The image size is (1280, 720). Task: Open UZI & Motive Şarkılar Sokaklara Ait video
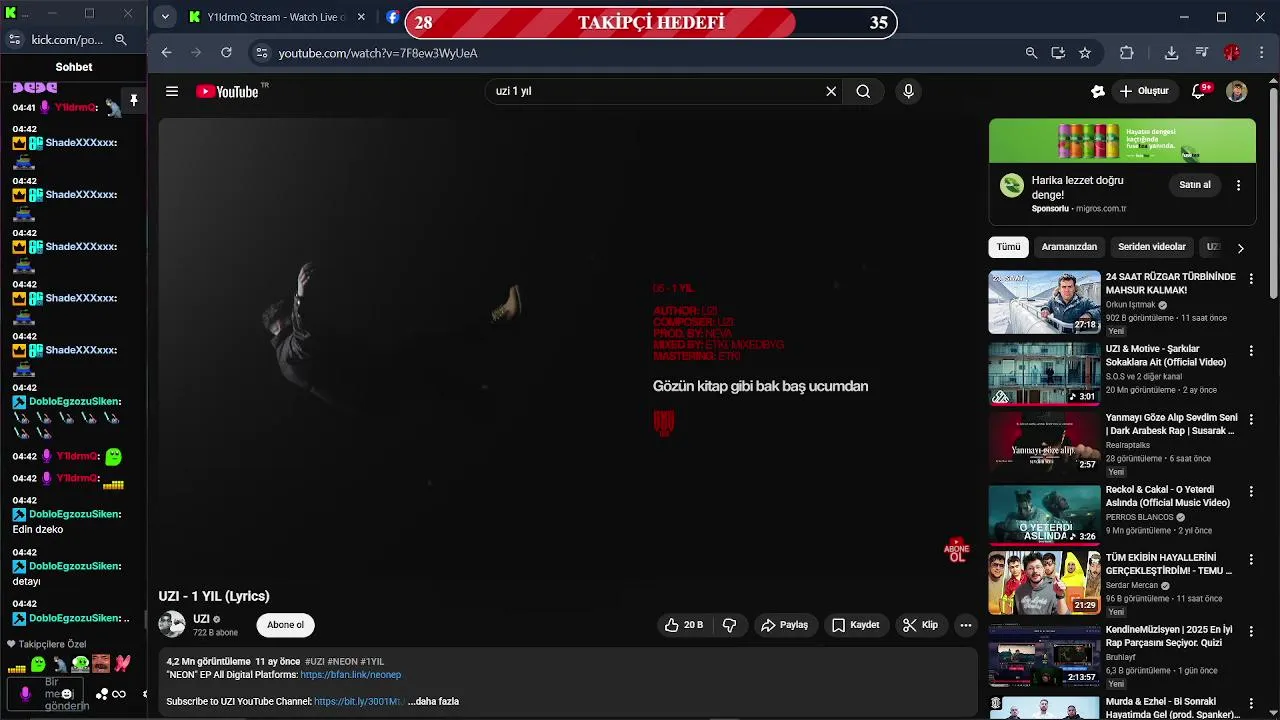pyautogui.click(x=1044, y=374)
